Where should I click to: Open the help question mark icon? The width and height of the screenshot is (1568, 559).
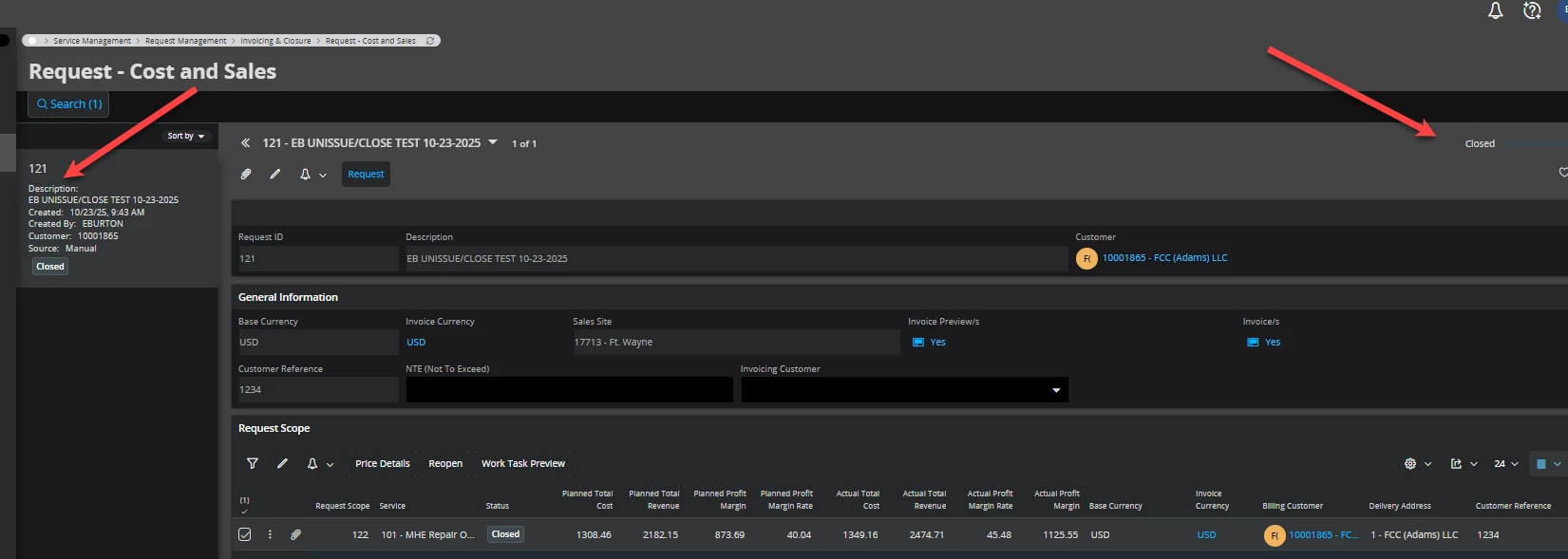coord(1531,11)
